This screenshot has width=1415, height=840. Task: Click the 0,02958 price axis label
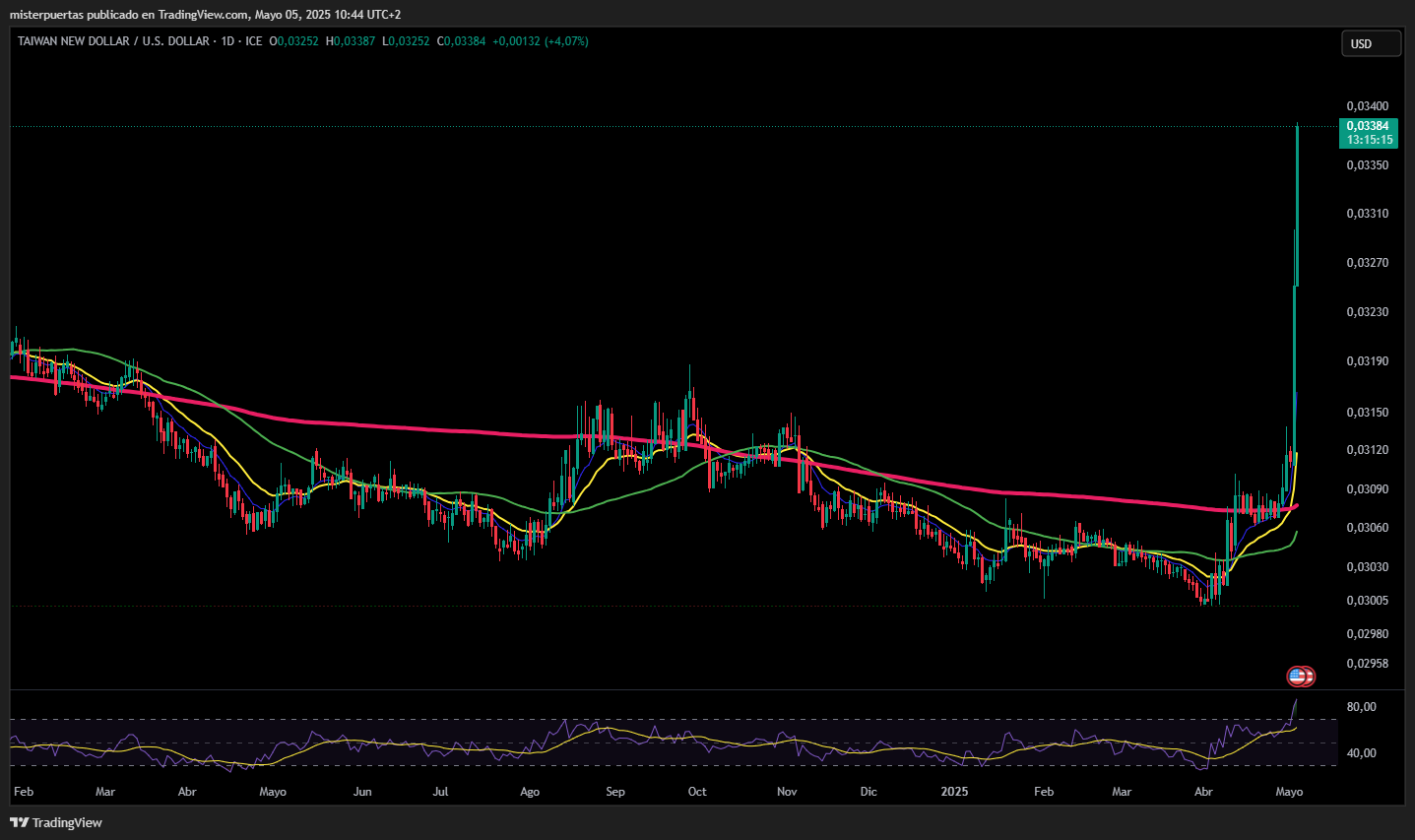tap(1368, 664)
